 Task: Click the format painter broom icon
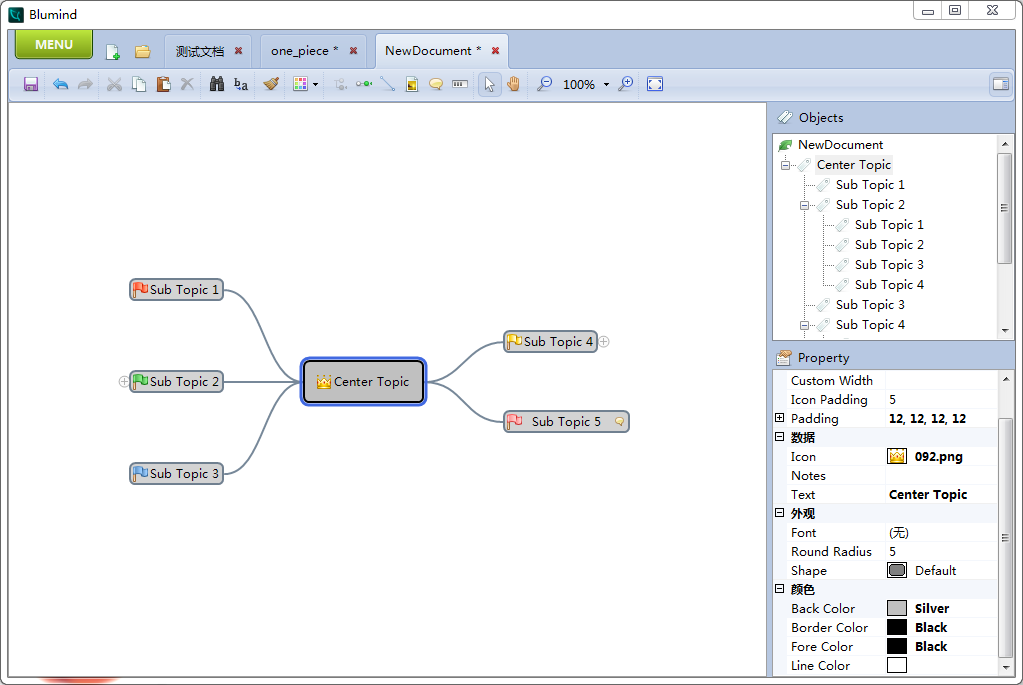coord(271,84)
